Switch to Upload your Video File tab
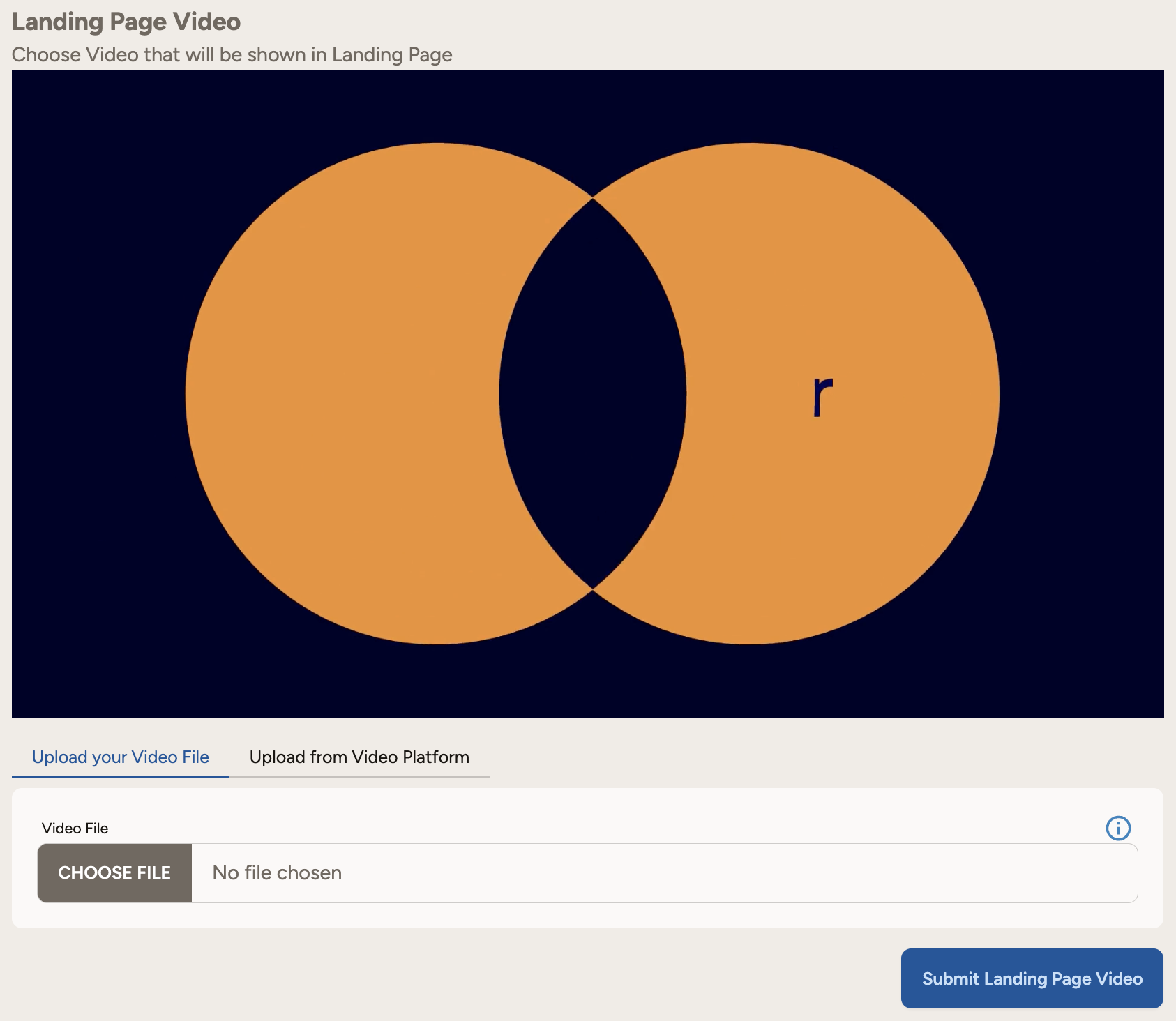Viewport: 1176px width, 1021px height. pos(121,757)
